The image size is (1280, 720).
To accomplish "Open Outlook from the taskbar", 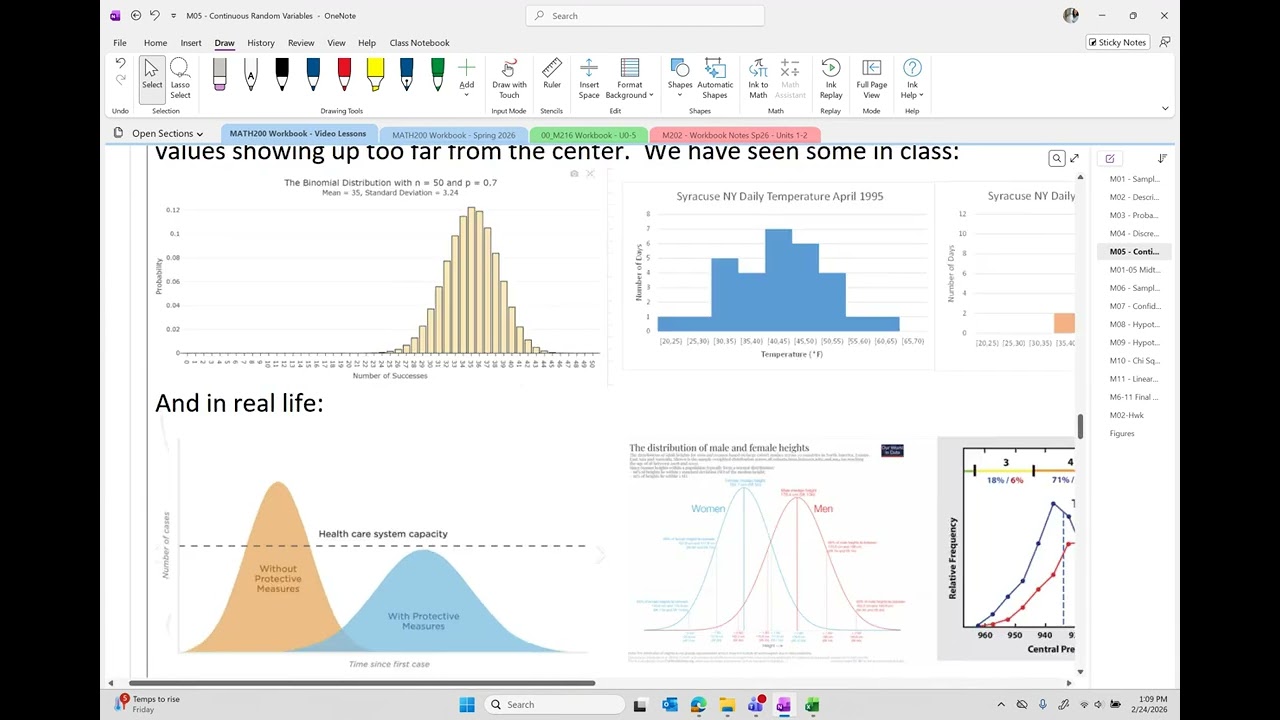I will tap(670, 705).
